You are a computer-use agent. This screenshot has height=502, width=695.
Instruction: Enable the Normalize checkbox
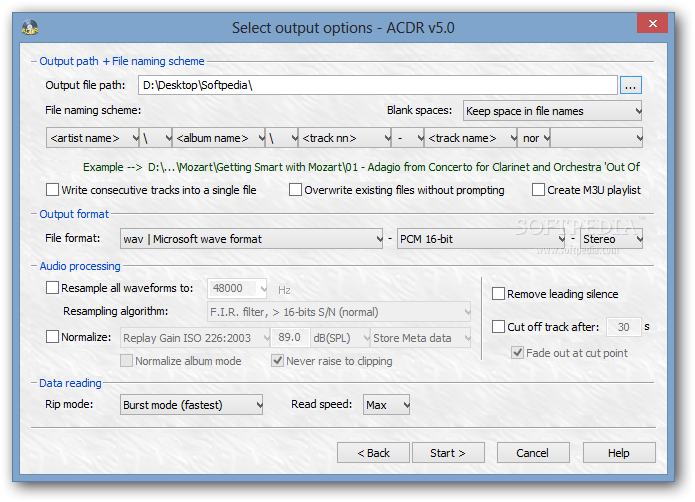pyautogui.click(x=52, y=337)
